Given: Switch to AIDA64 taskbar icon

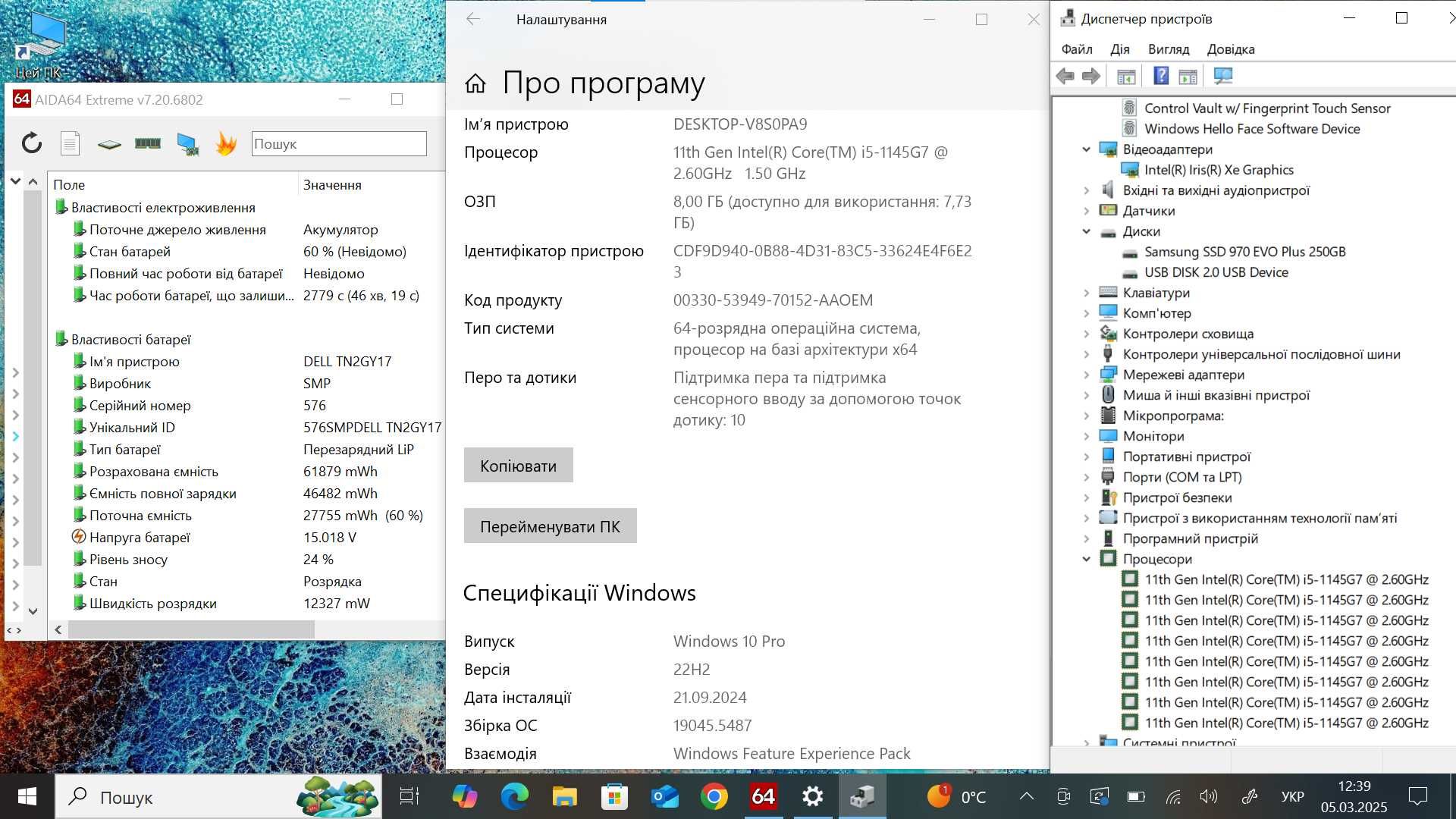Looking at the screenshot, I should pos(763,796).
